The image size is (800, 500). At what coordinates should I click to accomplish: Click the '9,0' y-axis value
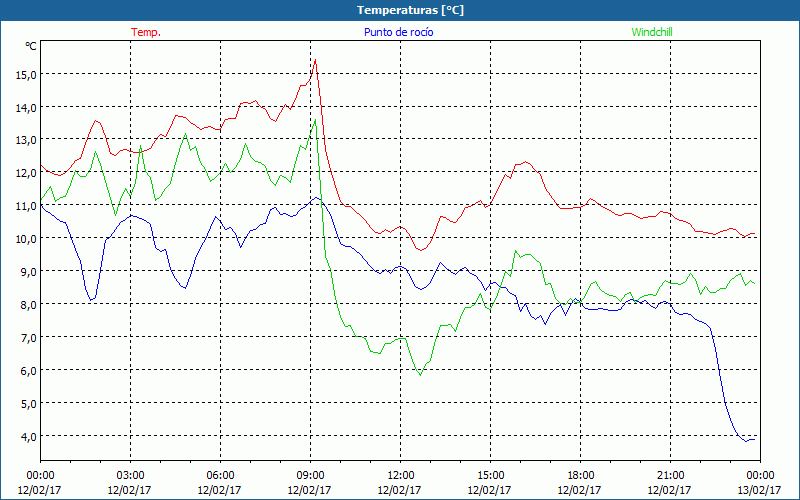(29, 272)
